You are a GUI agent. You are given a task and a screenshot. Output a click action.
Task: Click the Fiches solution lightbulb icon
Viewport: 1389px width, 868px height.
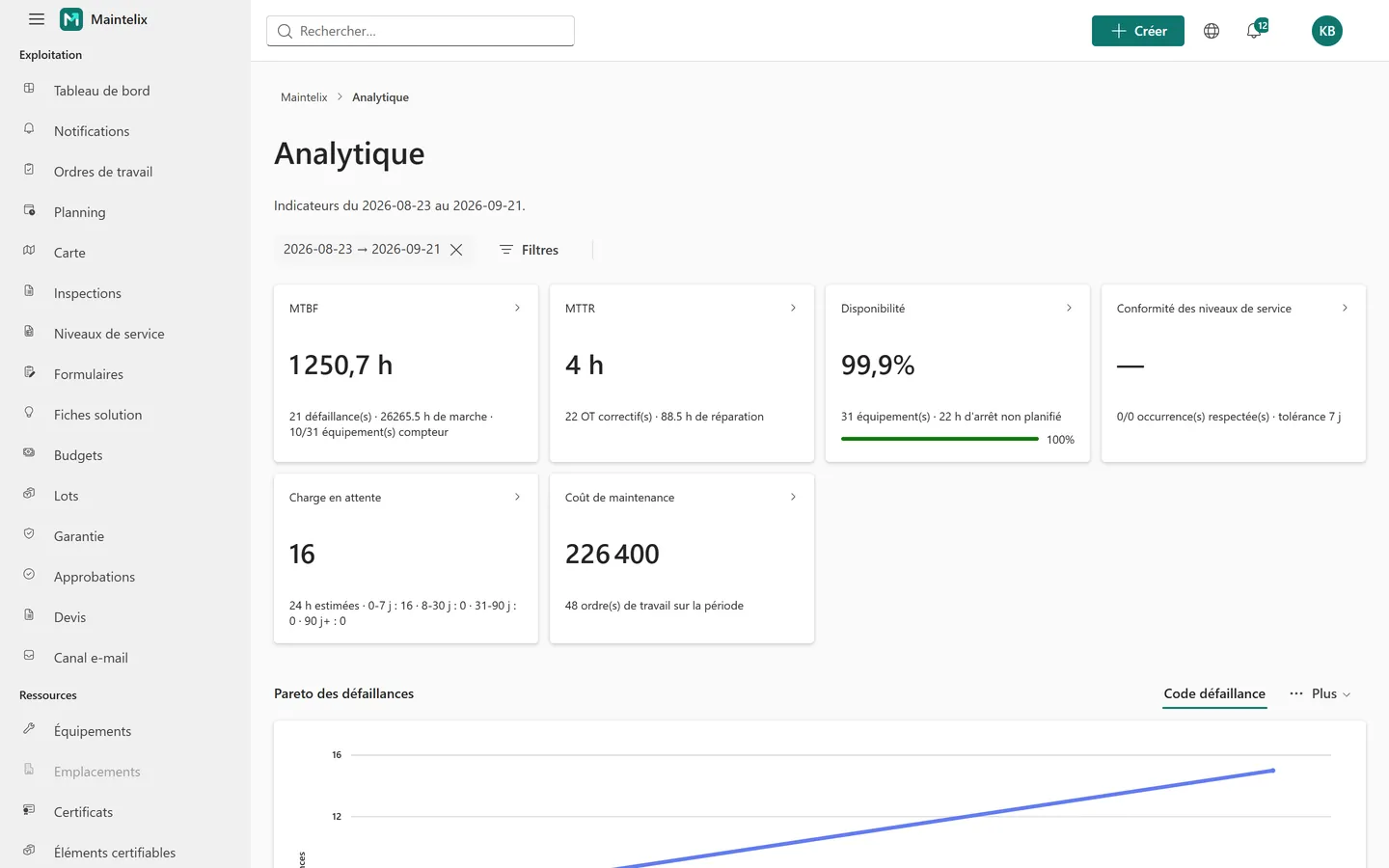pyautogui.click(x=29, y=413)
